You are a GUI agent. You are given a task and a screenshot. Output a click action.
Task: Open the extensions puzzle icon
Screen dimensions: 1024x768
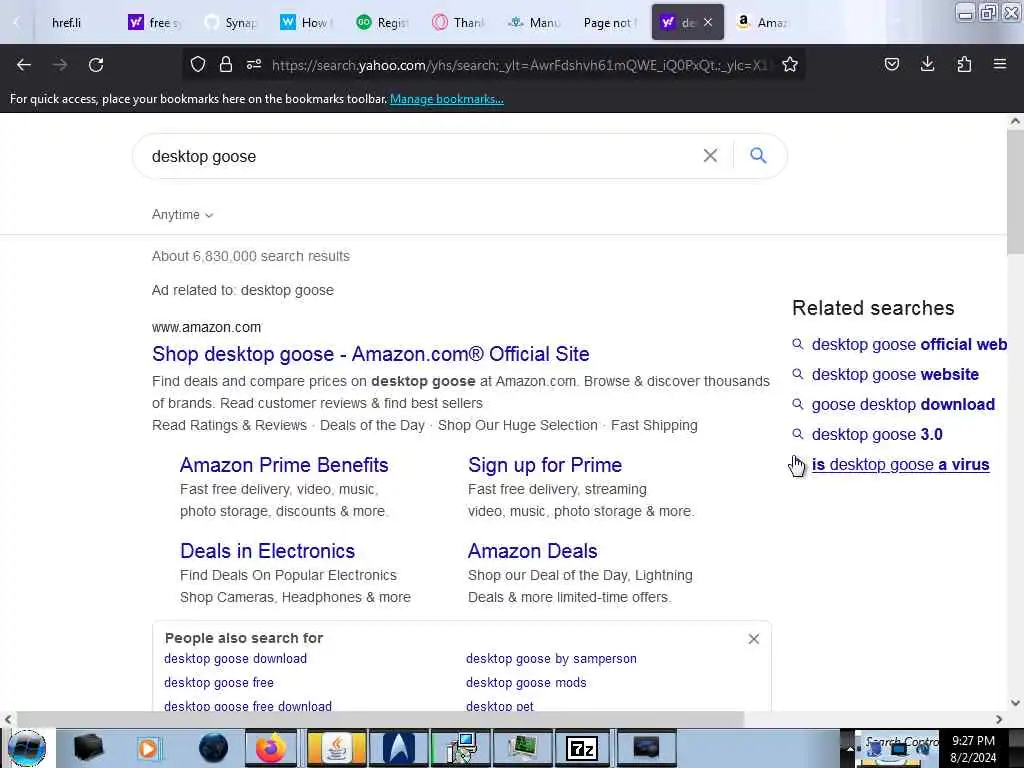(x=964, y=64)
